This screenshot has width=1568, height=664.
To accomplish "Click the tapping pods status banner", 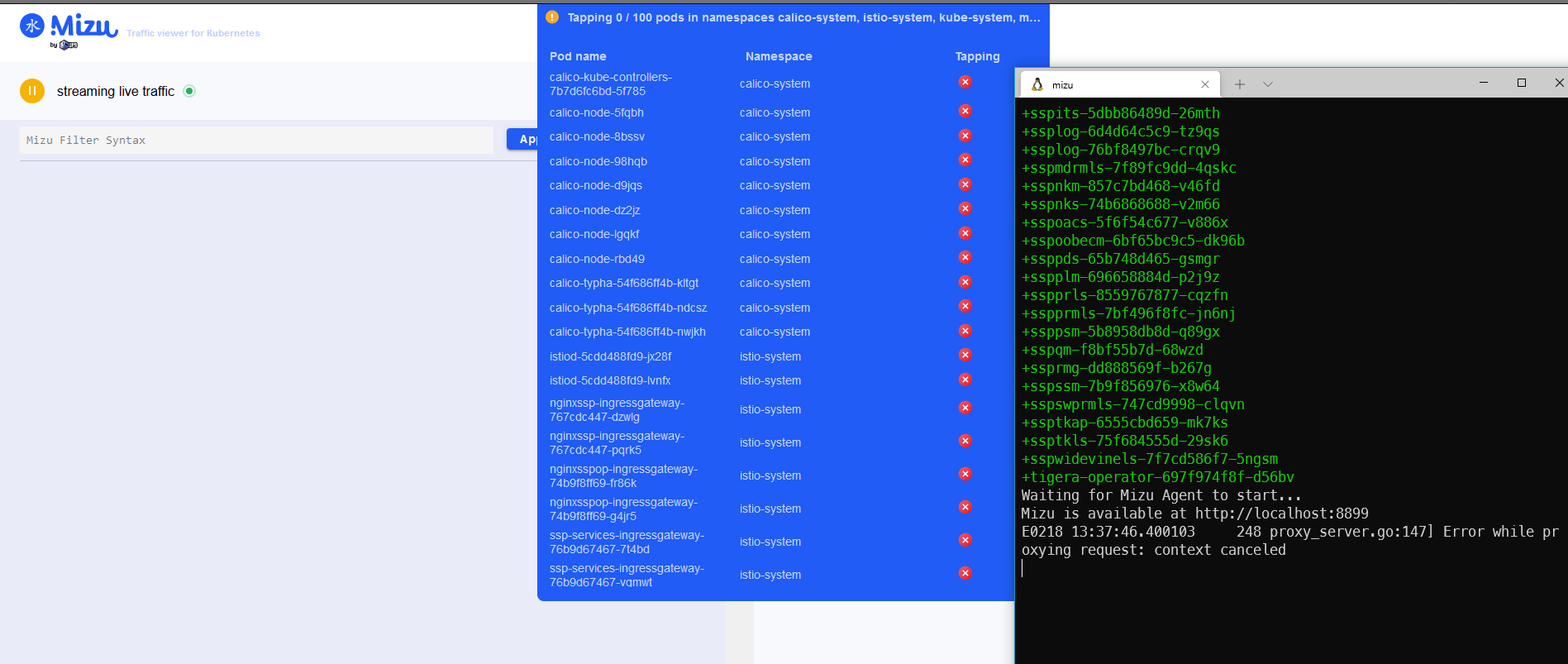I will pos(794,17).
